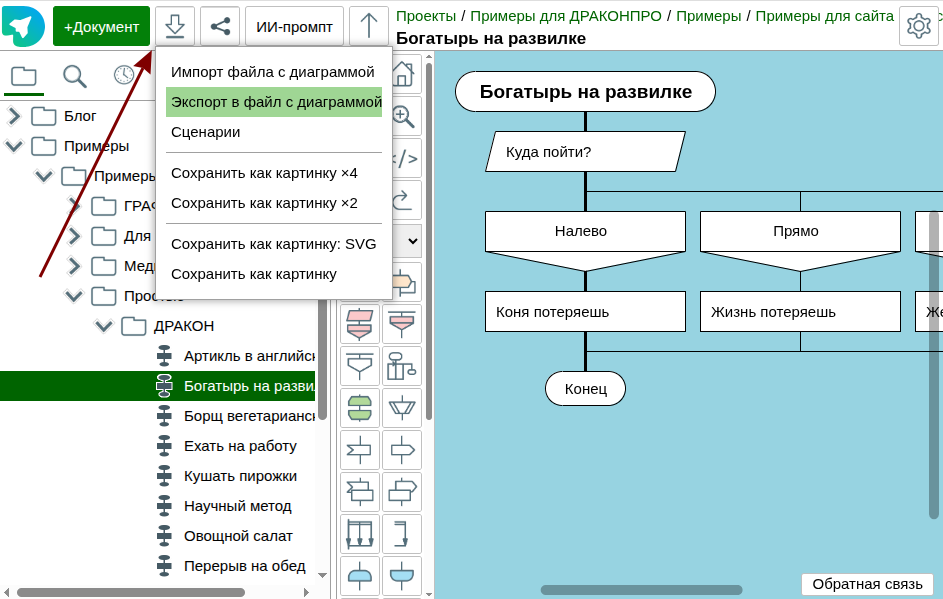
Task: Expand the Блог folder chevron
Action: tap(14, 115)
